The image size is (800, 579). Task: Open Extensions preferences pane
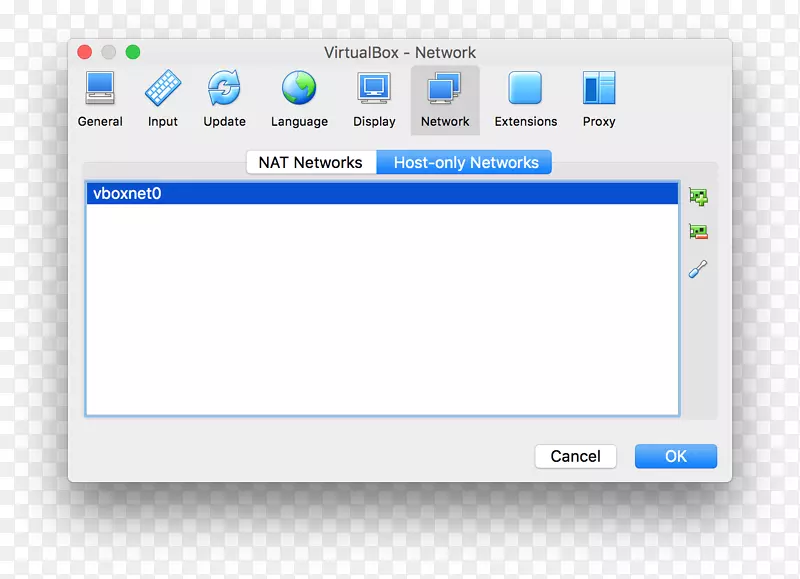click(x=525, y=97)
